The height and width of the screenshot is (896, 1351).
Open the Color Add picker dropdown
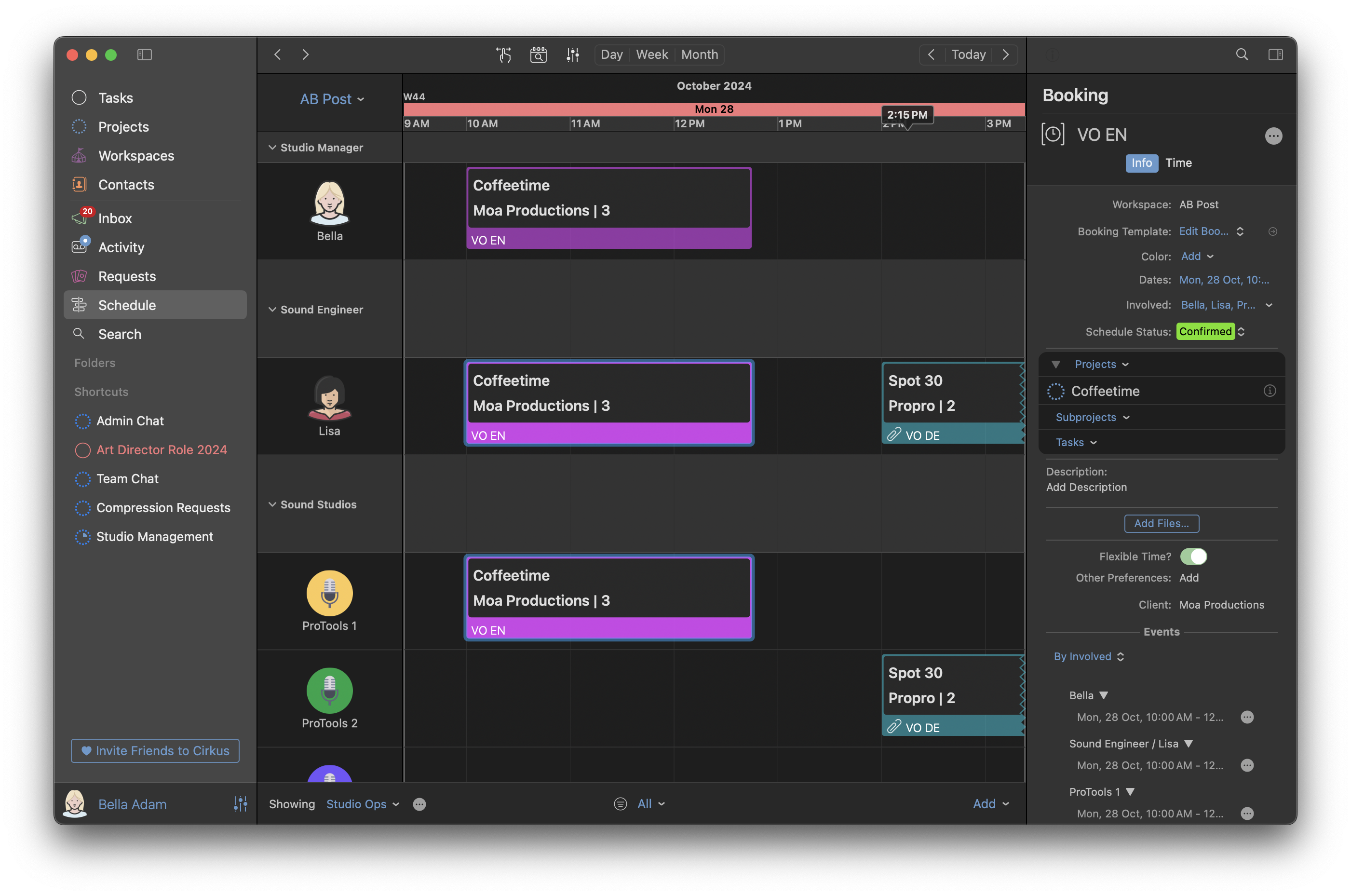1197,257
